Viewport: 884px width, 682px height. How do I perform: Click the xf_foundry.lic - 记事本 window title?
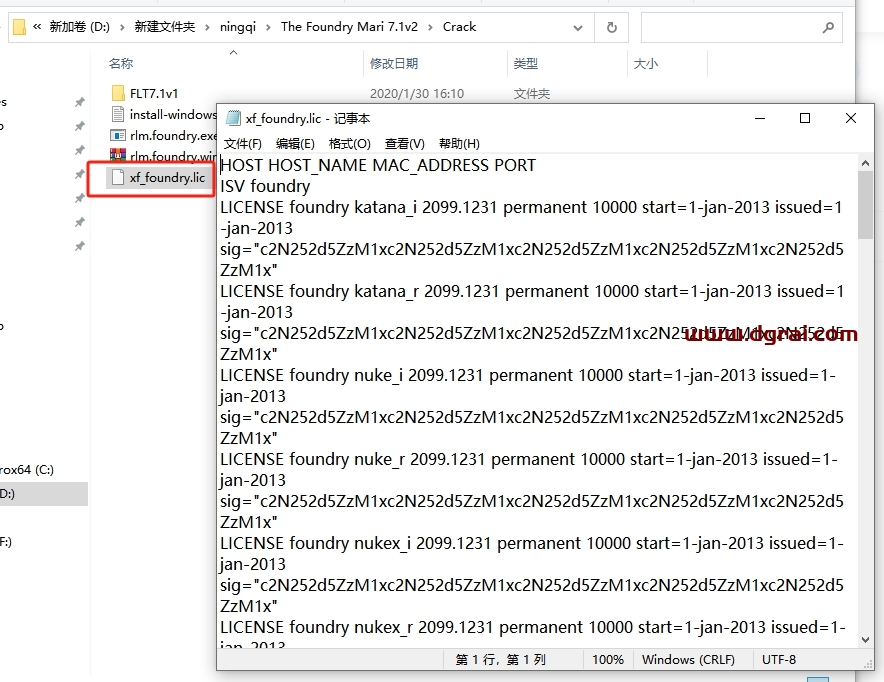pos(308,118)
